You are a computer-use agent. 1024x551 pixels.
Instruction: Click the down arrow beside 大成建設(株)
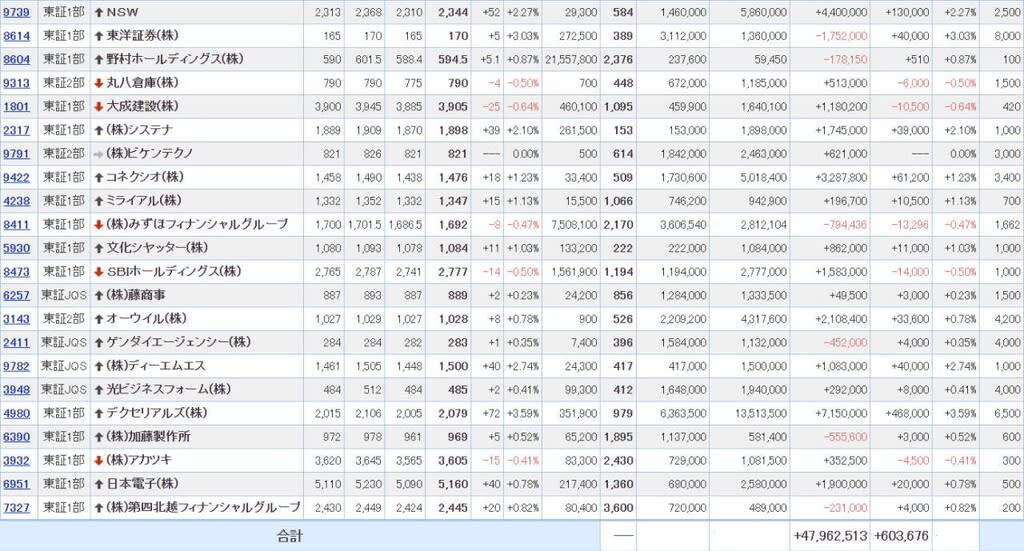tap(99, 106)
